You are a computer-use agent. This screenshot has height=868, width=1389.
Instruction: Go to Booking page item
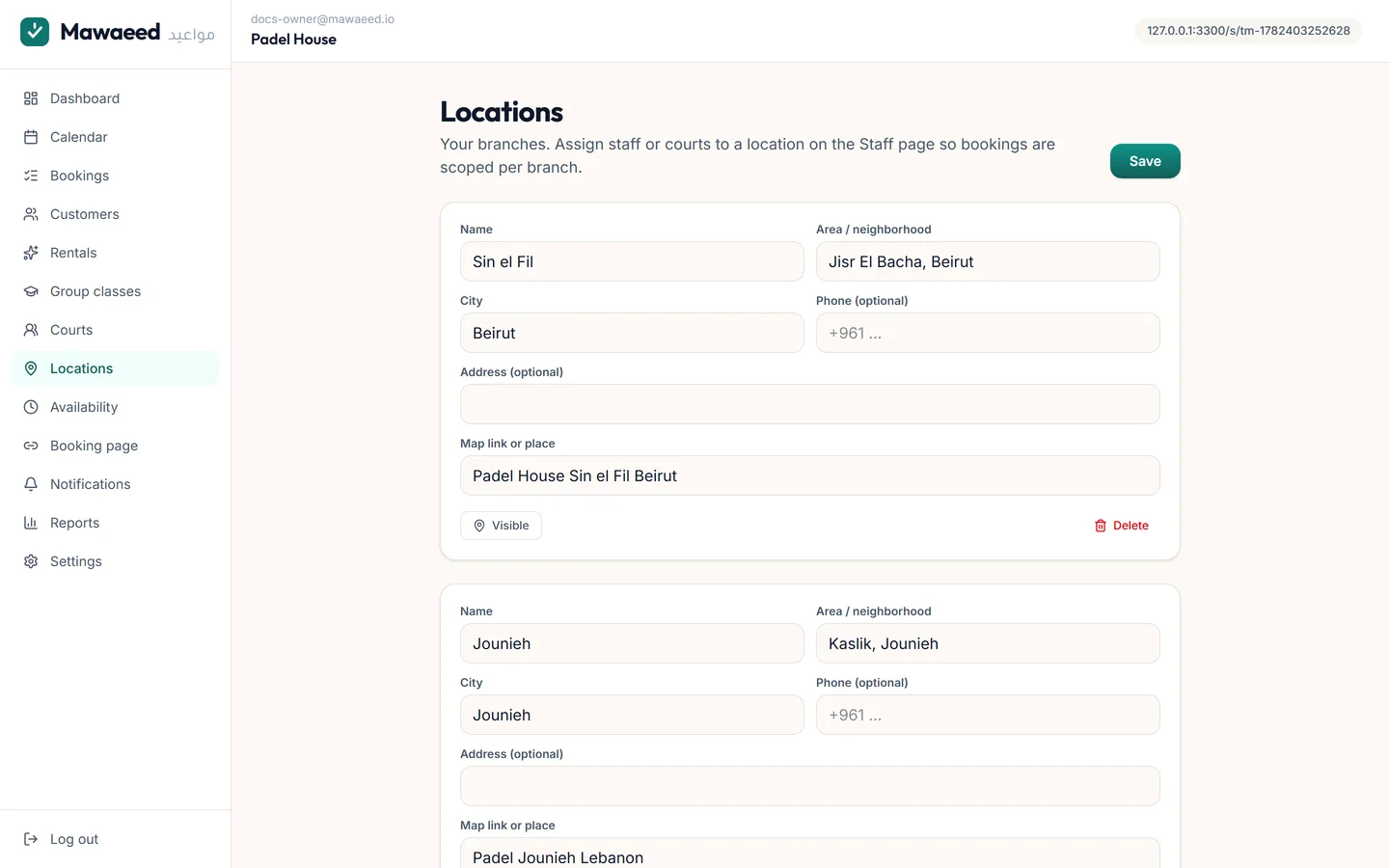116,446
